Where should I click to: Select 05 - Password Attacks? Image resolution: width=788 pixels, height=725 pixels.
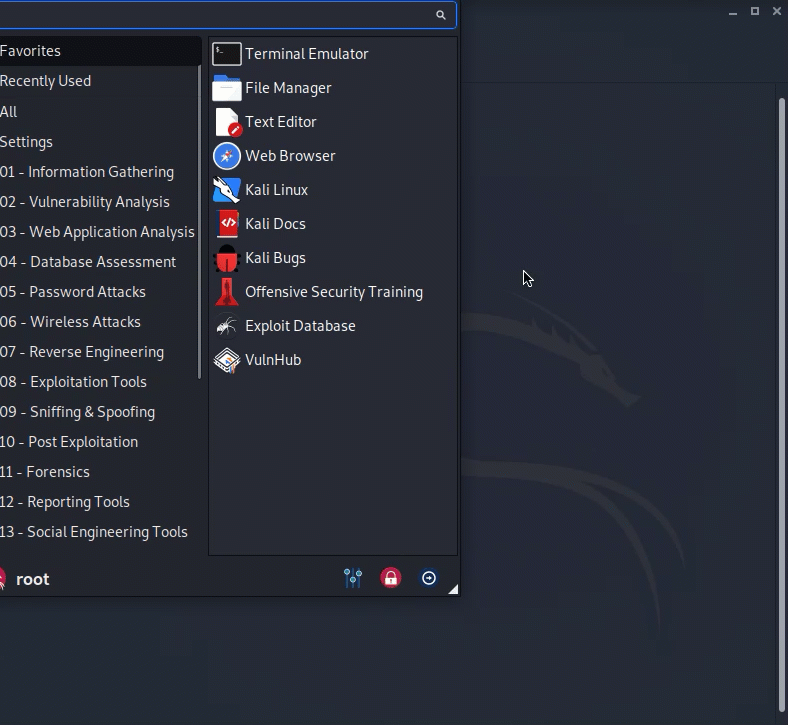pyautogui.click(x=98, y=292)
